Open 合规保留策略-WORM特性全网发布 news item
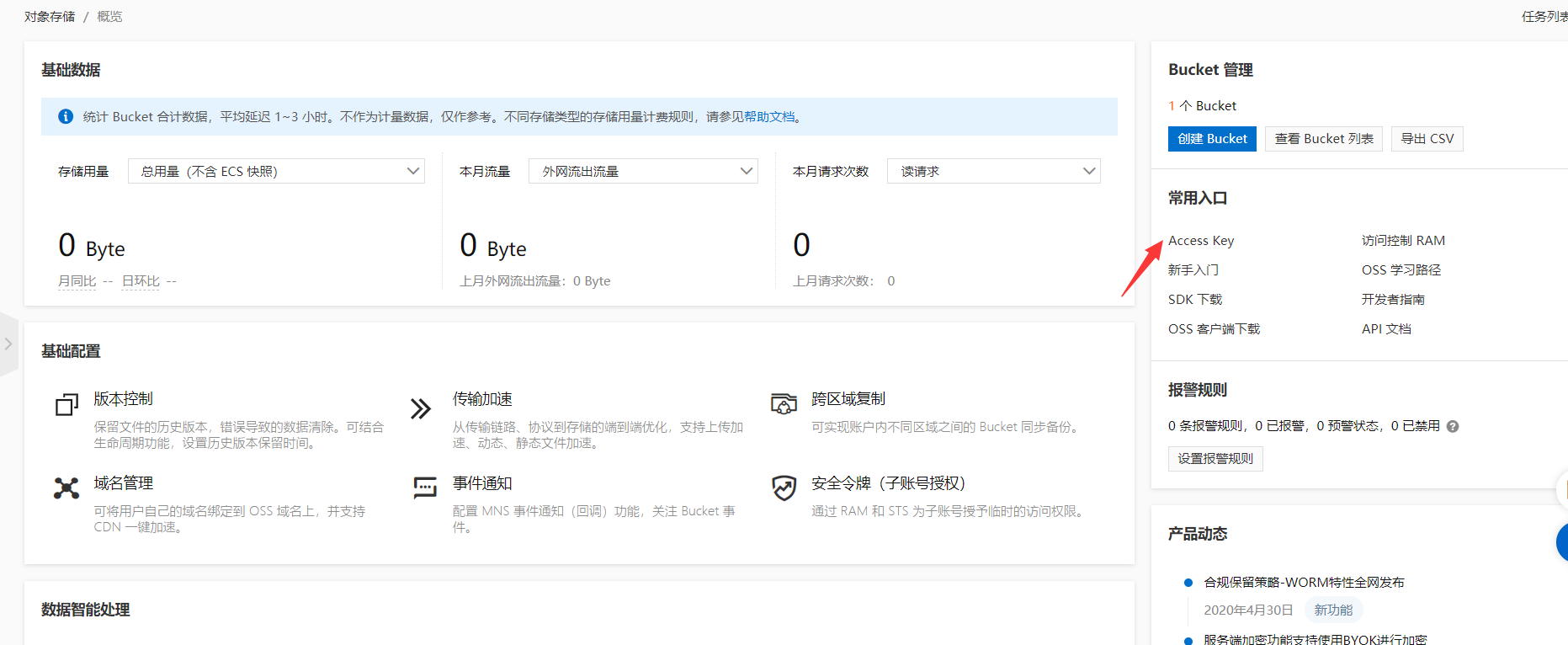Viewport: 1568px width, 645px height. pyautogui.click(x=1304, y=583)
